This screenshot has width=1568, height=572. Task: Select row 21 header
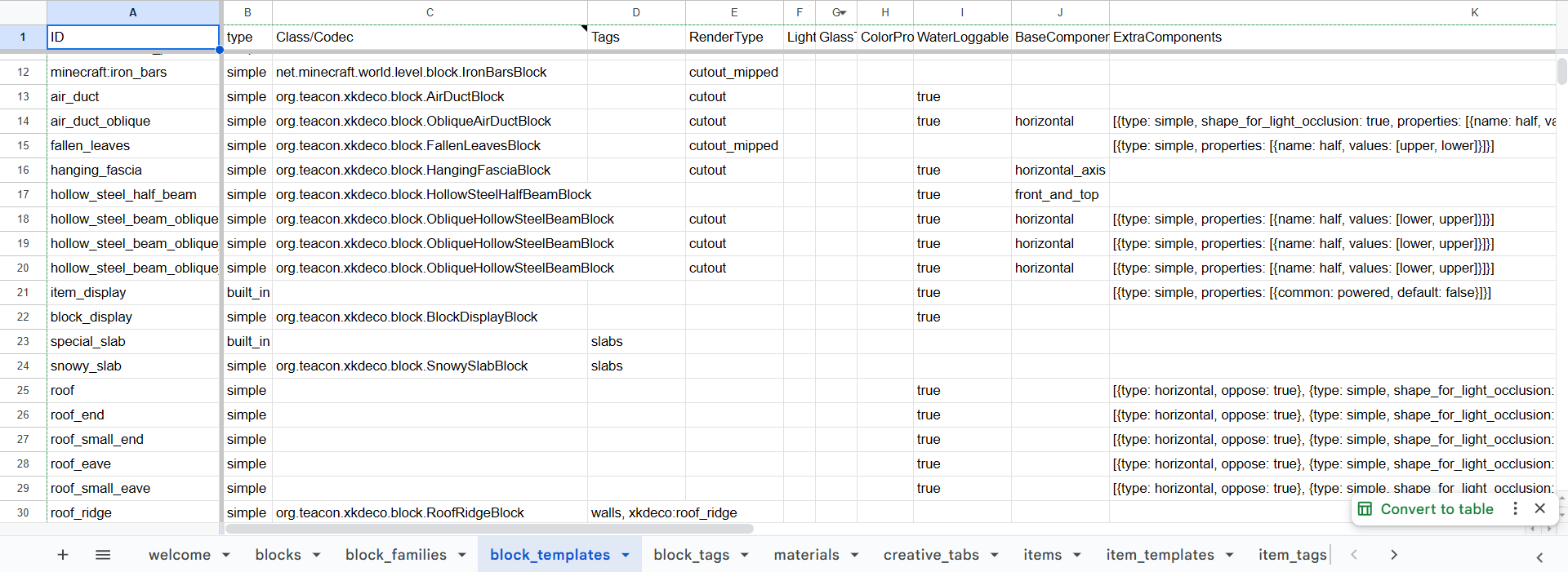point(23,292)
